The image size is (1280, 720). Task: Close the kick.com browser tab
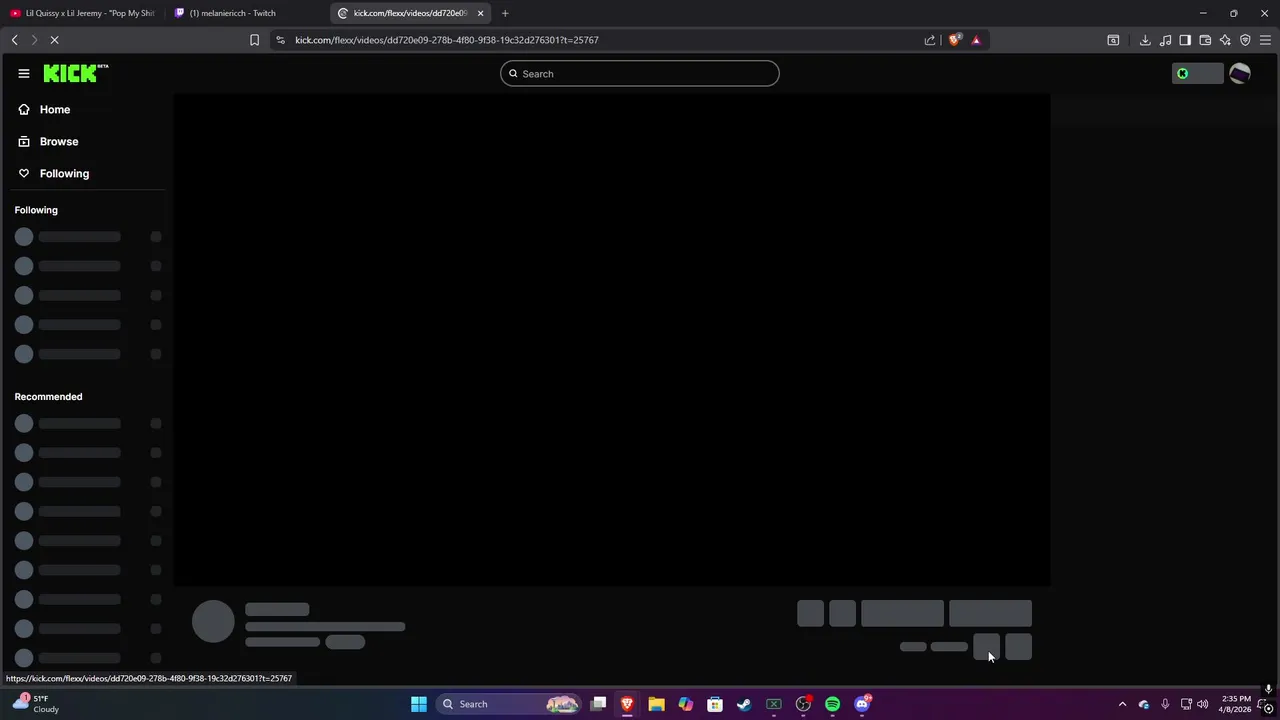481,13
